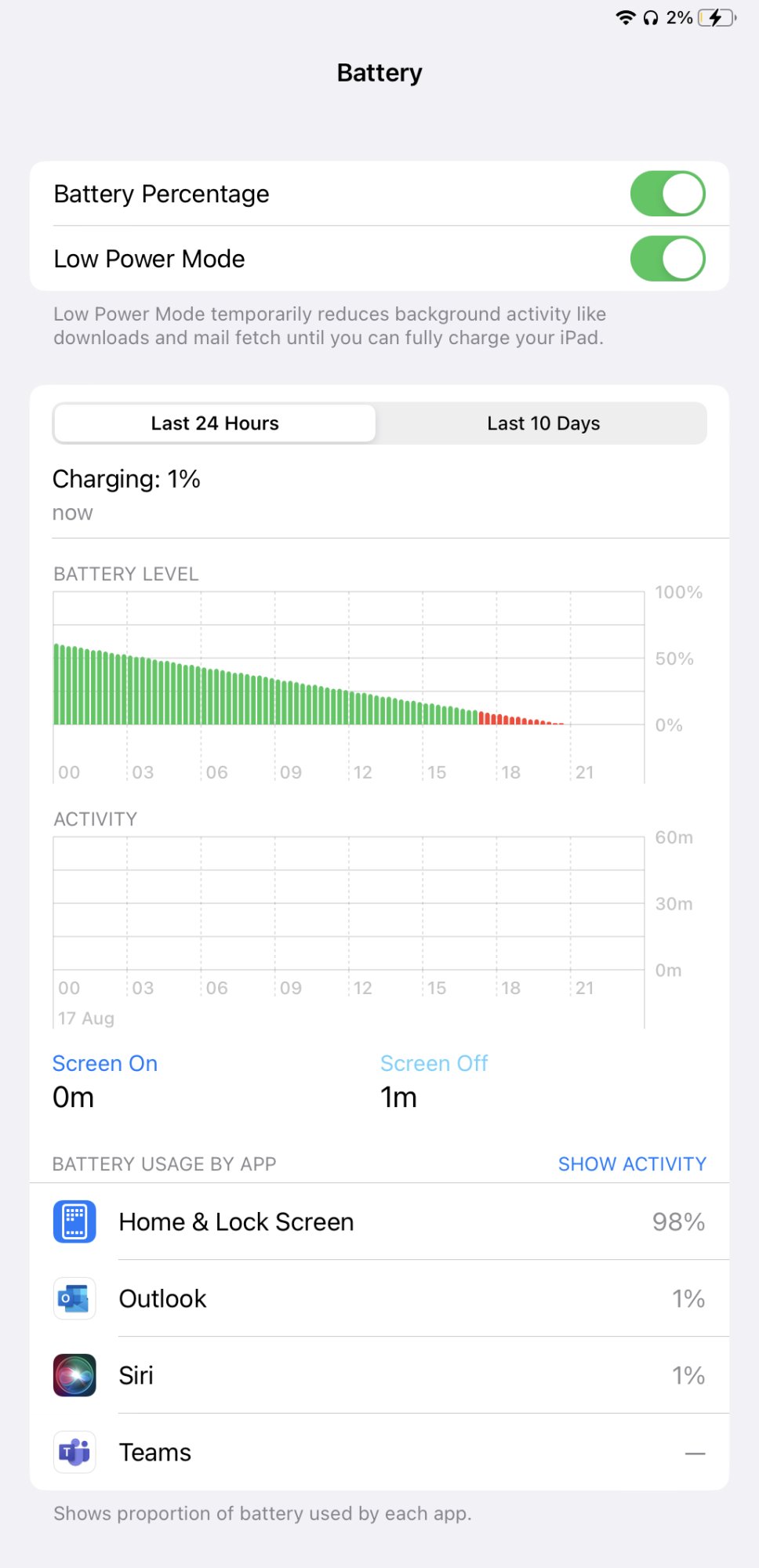Tap the SHOW ACTIVITY link
The width and height of the screenshot is (759, 1568).
(x=632, y=1164)
